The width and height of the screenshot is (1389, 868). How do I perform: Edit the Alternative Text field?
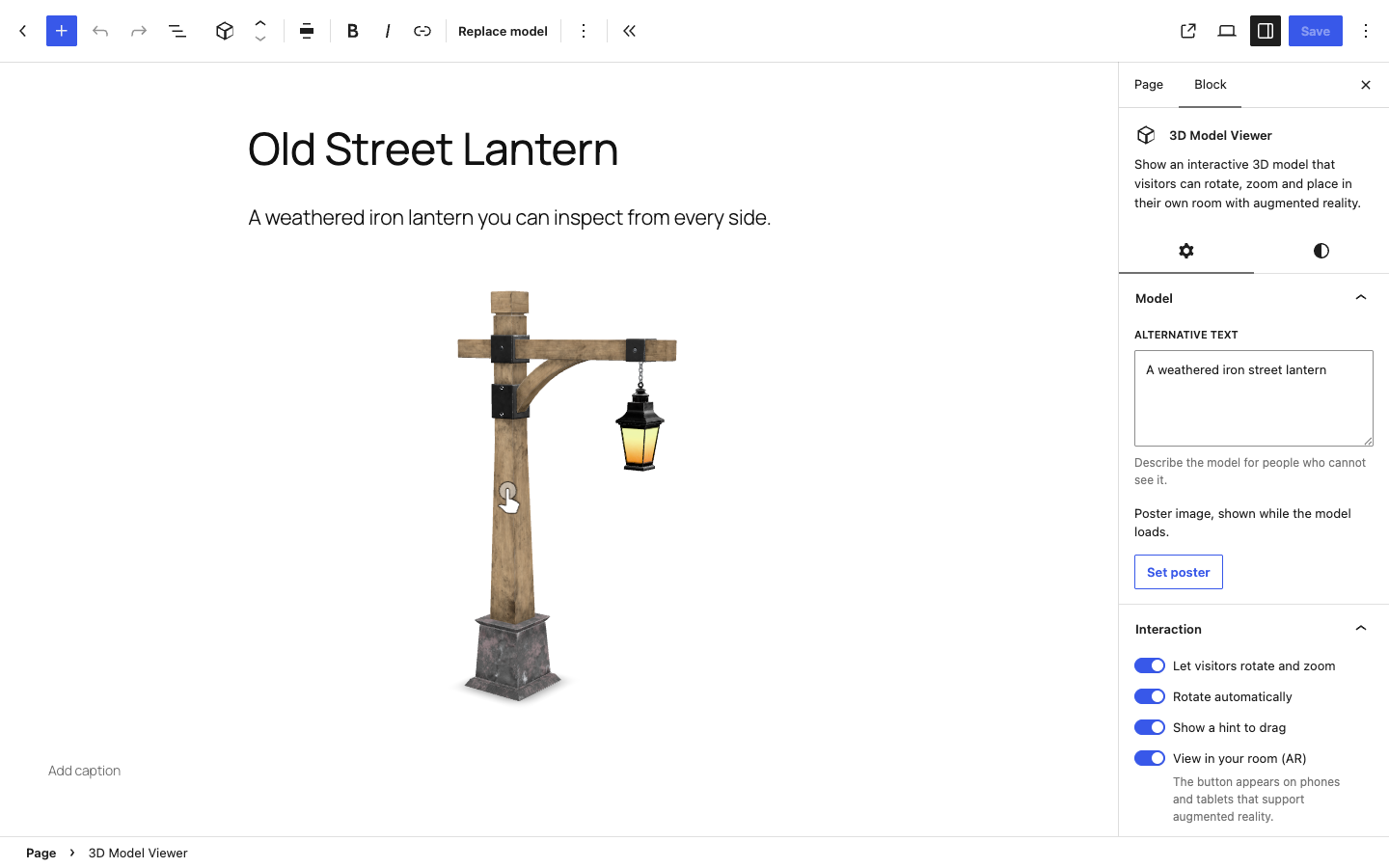pyautogui.click(x=1254, y=398)
